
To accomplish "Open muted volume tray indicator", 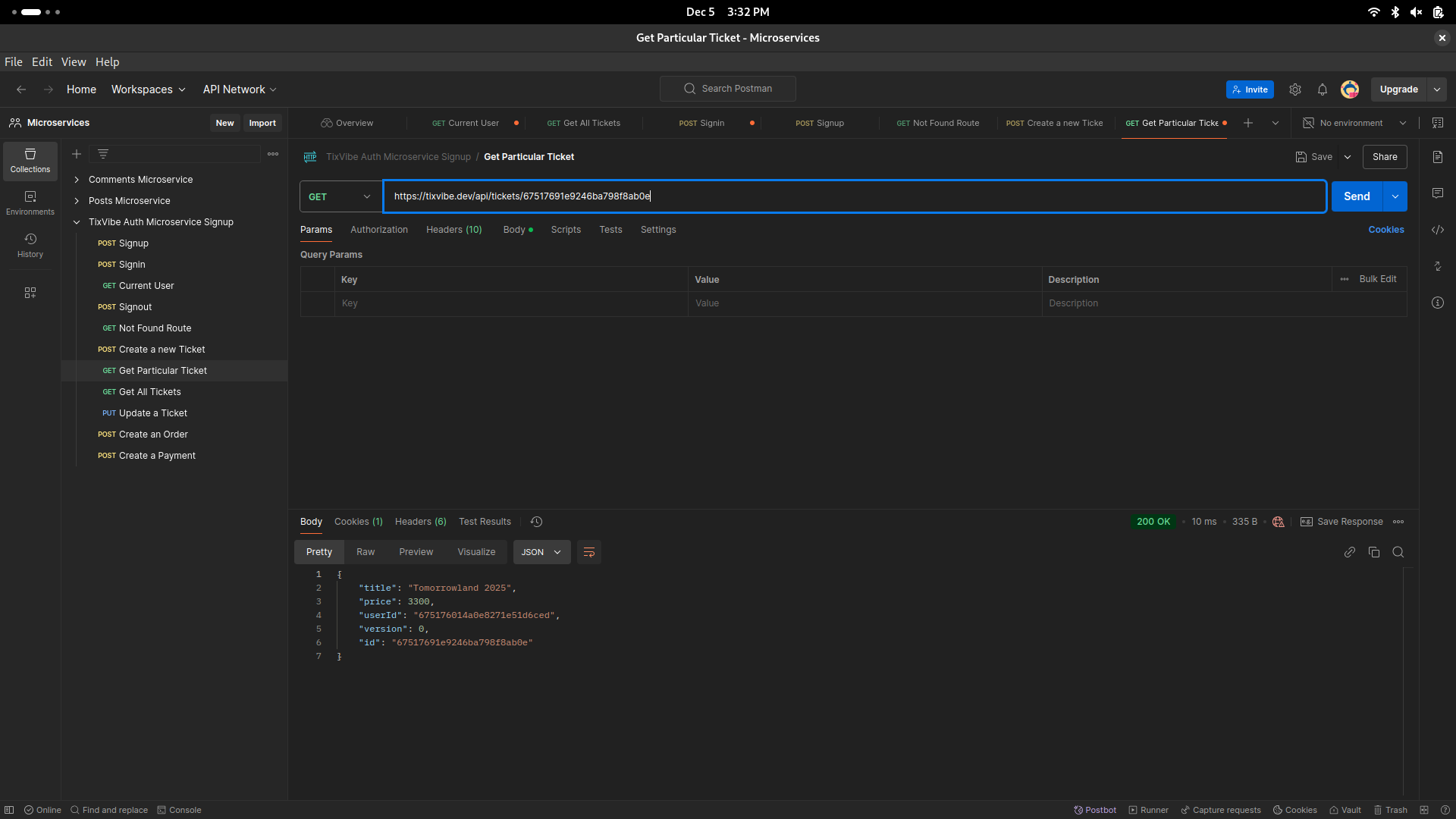I will 1416,12.
